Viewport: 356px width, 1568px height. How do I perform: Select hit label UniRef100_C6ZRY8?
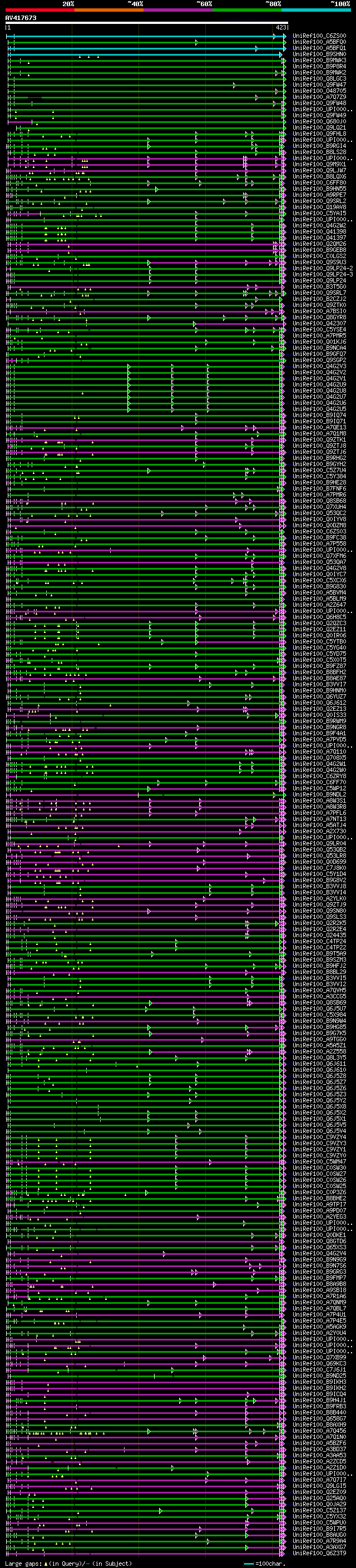[319, 776]
